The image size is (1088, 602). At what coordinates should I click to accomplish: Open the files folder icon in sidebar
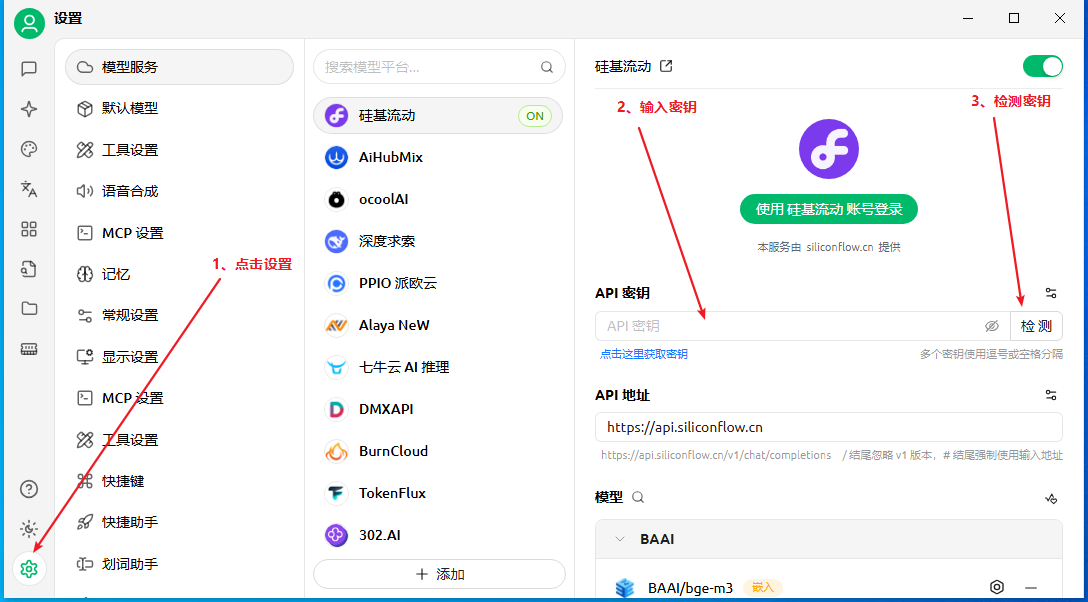click(x=29, y=309)
